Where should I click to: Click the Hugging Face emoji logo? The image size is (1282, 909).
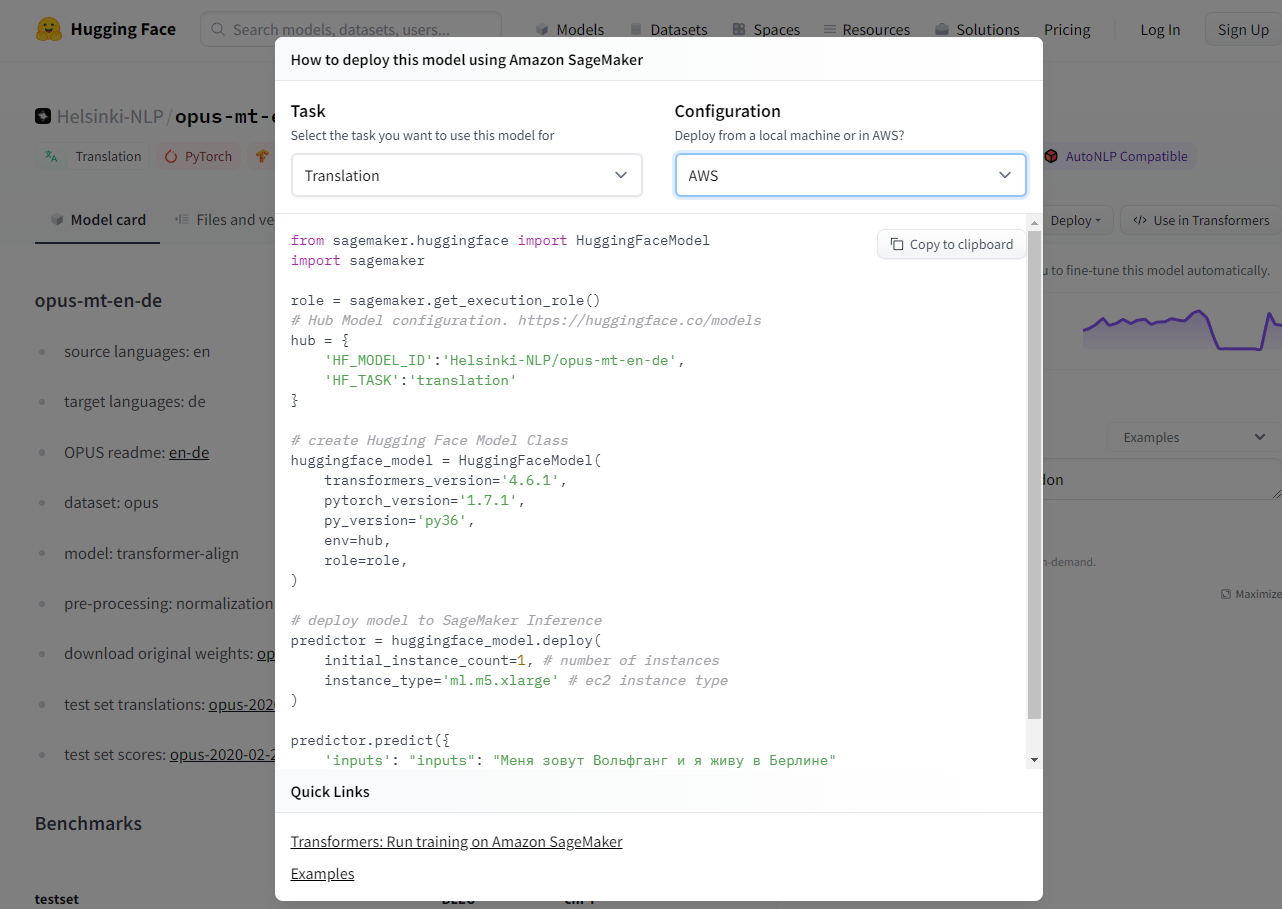[49, 29]
